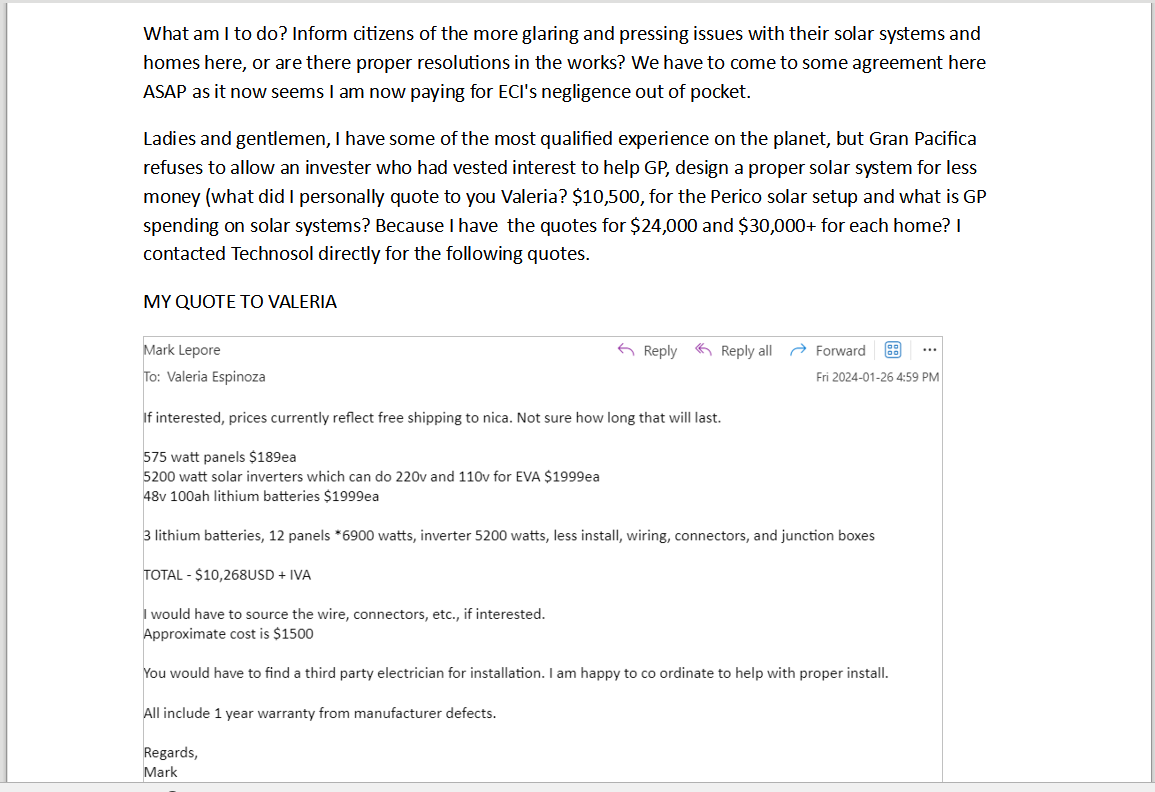Click sender name Mark Lepore
1155x792 pixels.
(182, 350)
